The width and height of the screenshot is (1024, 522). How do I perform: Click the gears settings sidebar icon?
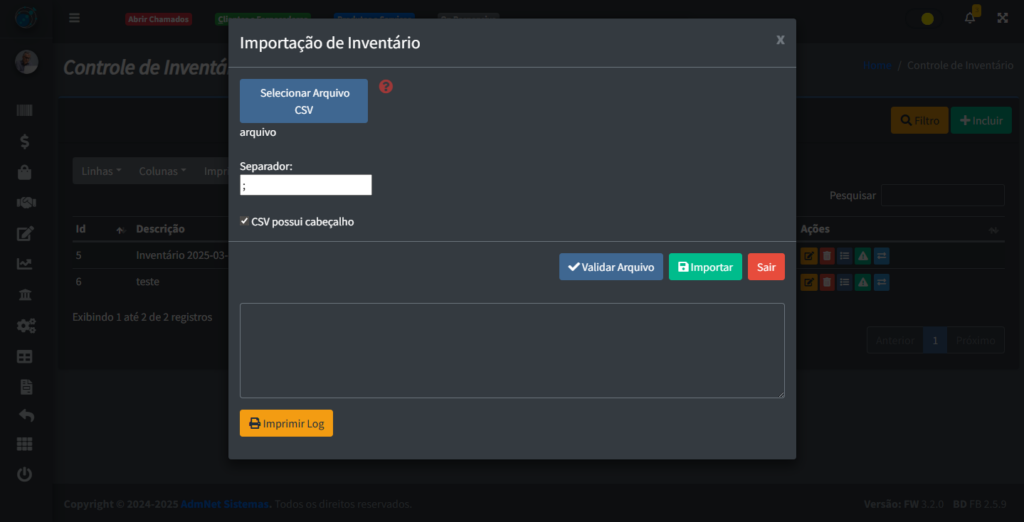[25, 325]
